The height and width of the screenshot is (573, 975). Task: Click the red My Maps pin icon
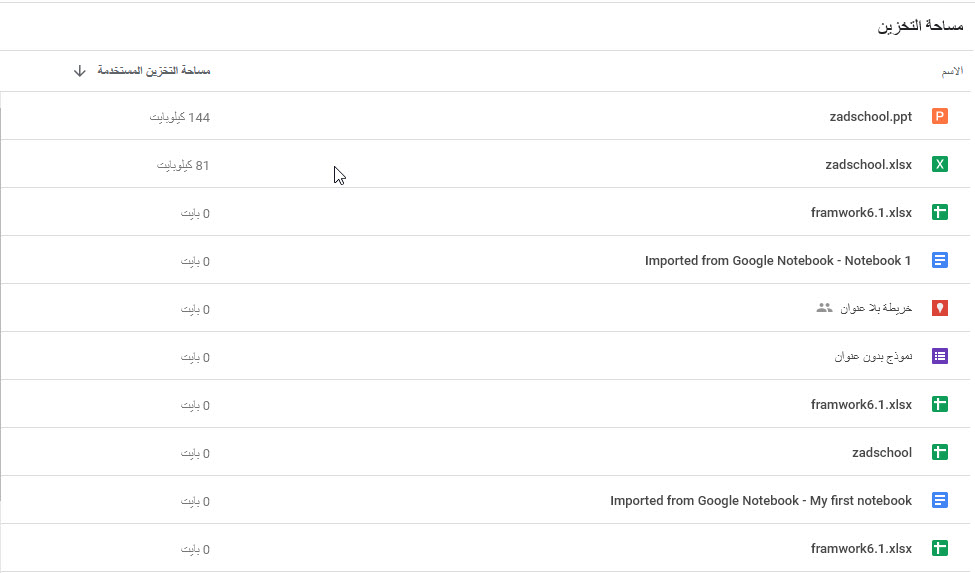tap(940, 308)
